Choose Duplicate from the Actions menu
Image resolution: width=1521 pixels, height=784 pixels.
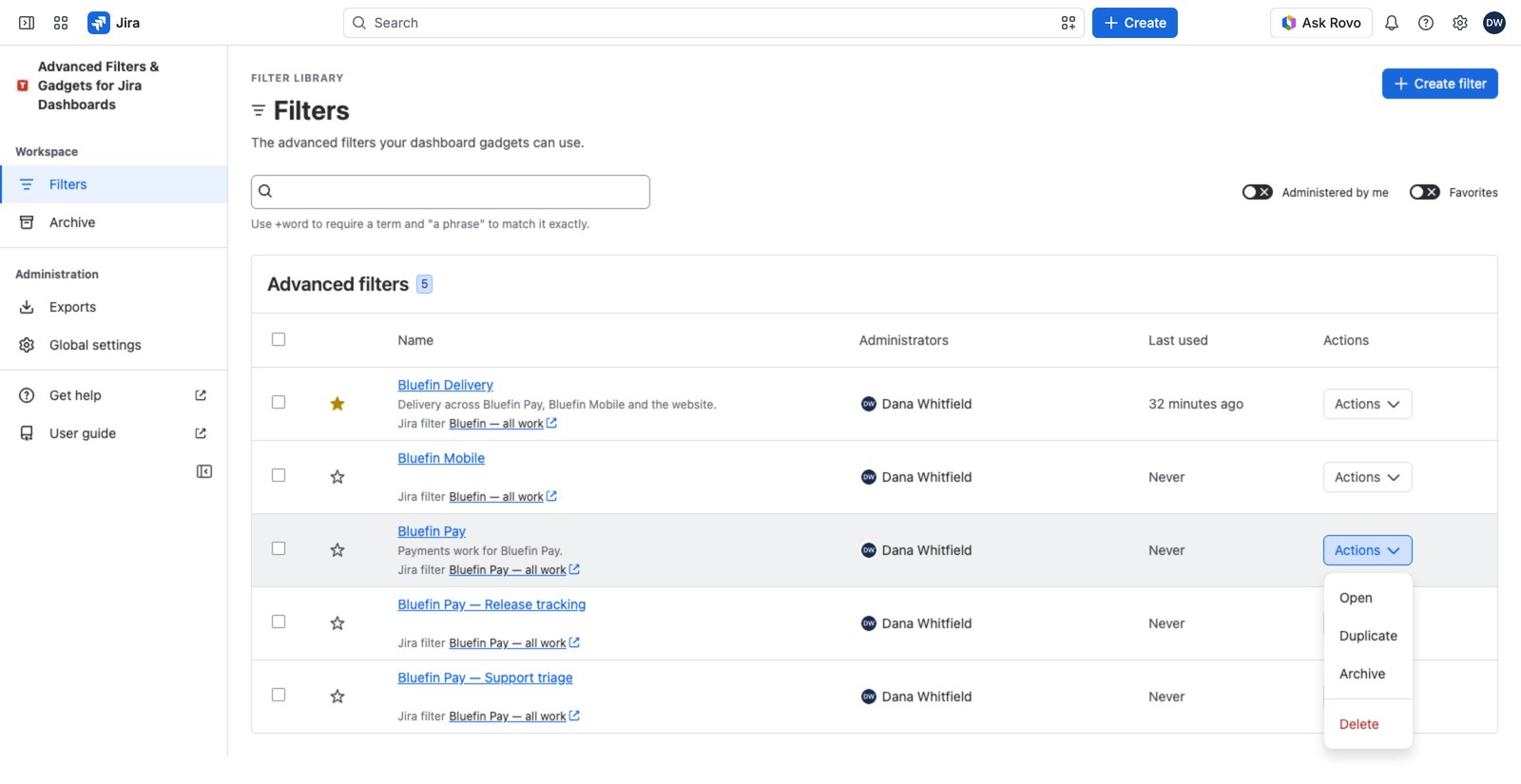click(1368, 636)
